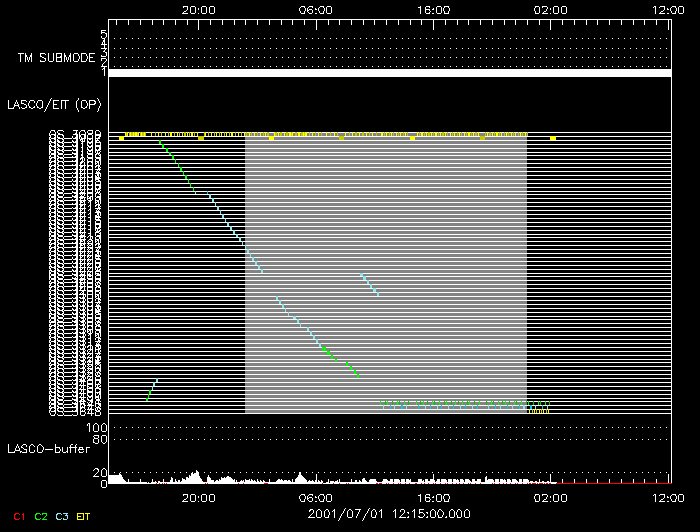Click the small rising green-cyan trace in the lower-left of the plot

click(152, 390)
